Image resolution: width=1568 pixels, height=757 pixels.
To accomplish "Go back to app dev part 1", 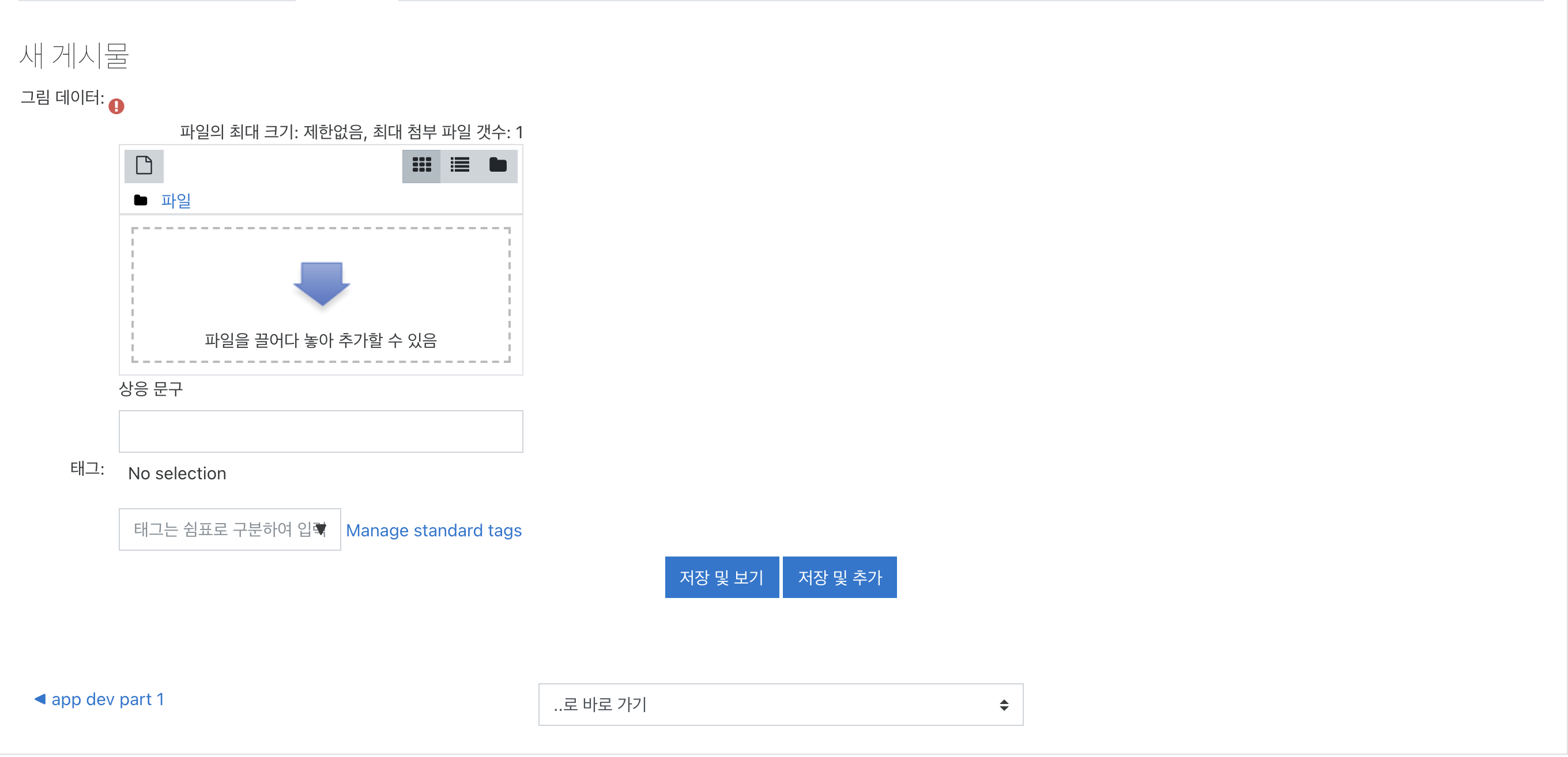I will point(99,699).
